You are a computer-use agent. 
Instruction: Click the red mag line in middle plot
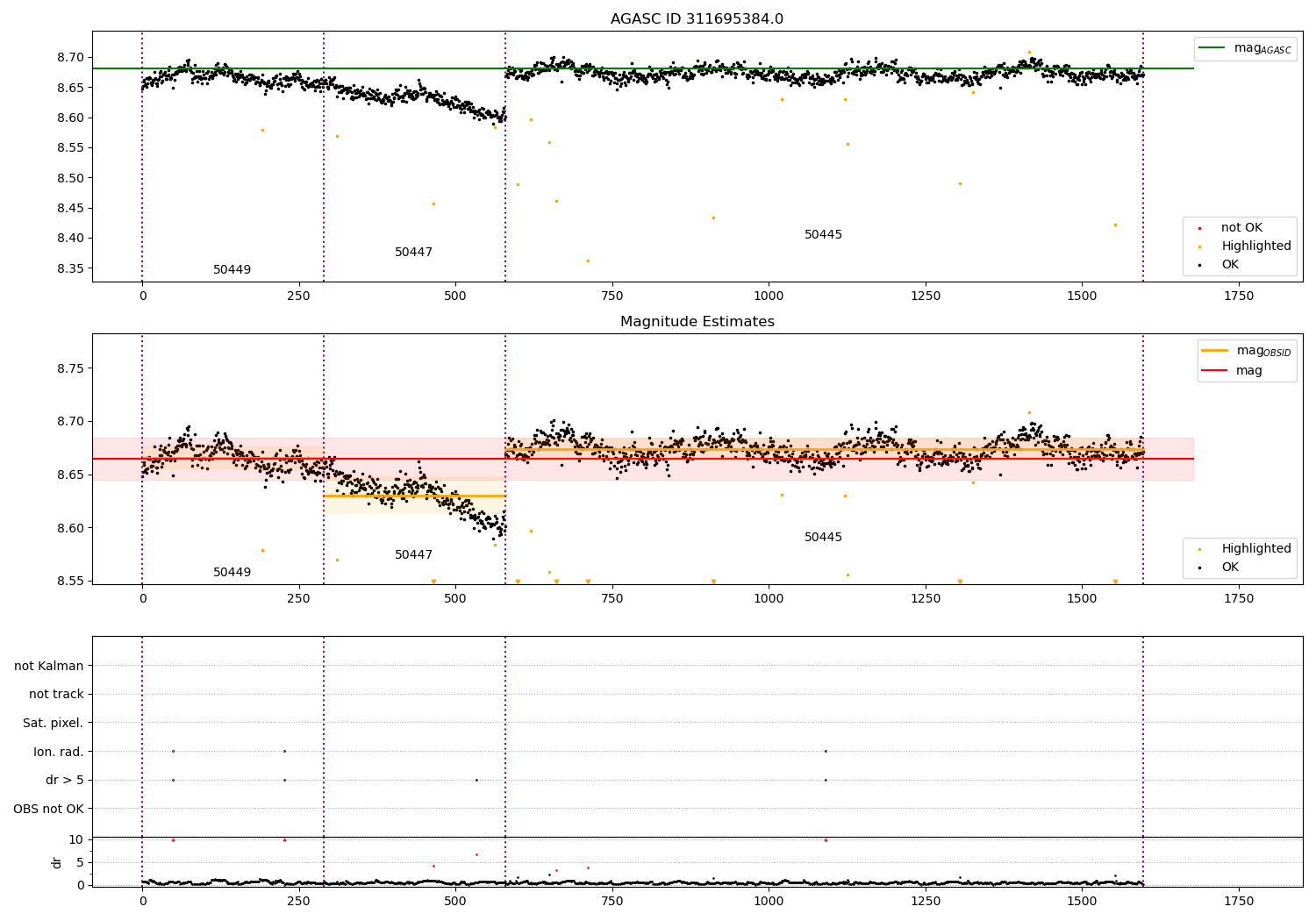click(x=643, y=459)
